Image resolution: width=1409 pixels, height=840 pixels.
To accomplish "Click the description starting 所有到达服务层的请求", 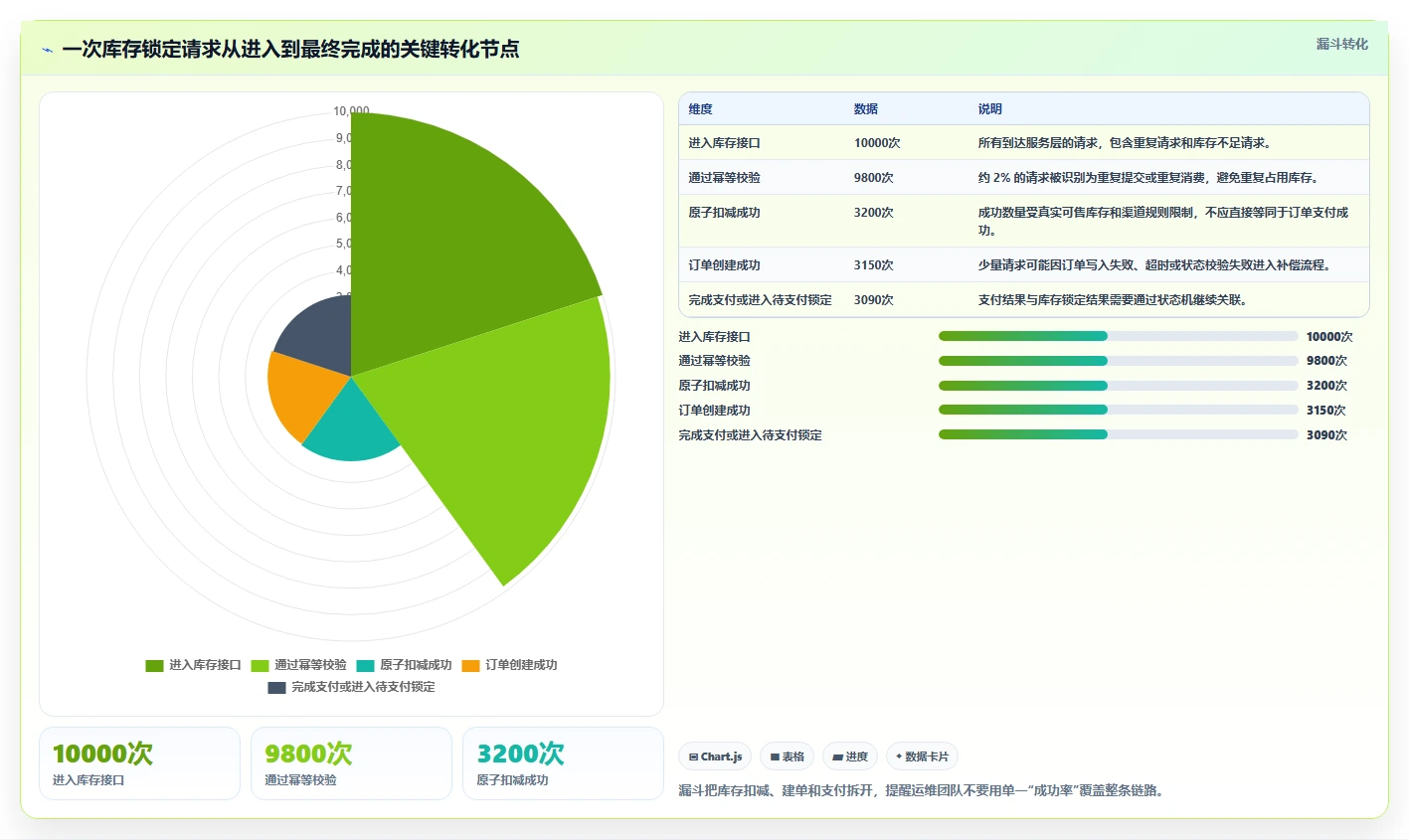I will coord(1125,143).
